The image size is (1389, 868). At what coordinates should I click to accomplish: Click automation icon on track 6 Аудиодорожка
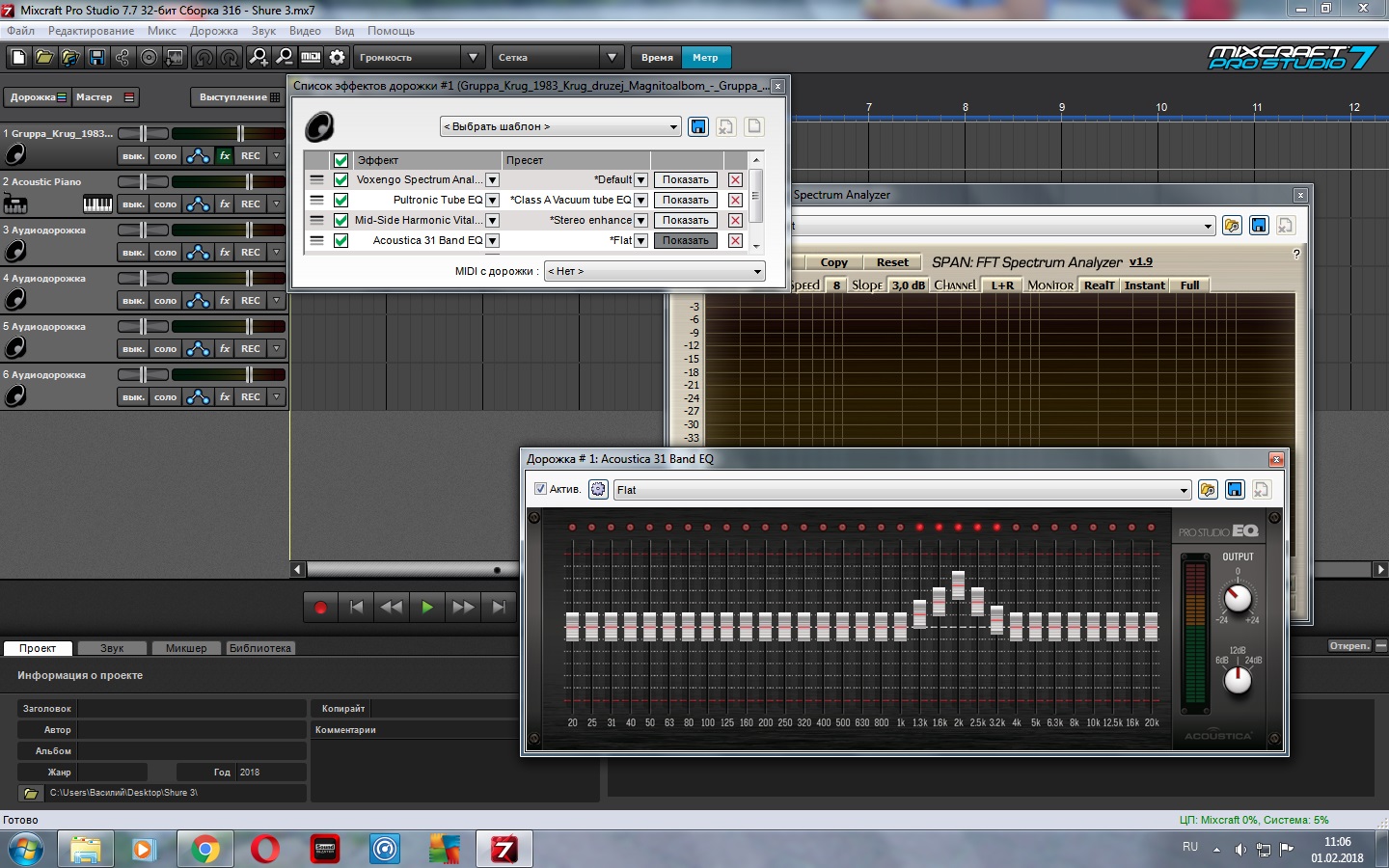coord(198,397)
